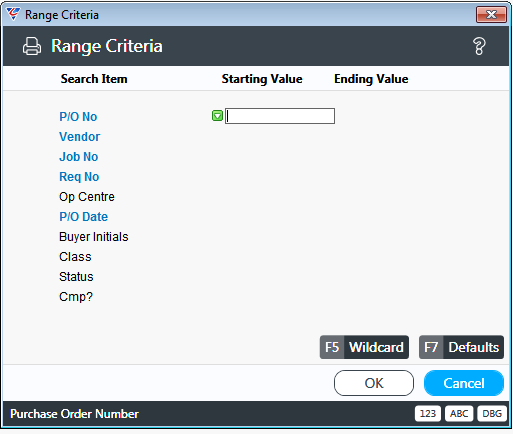Select the Req No search item
This screenshot has height=434, width=513.
(x=79, y=177)
